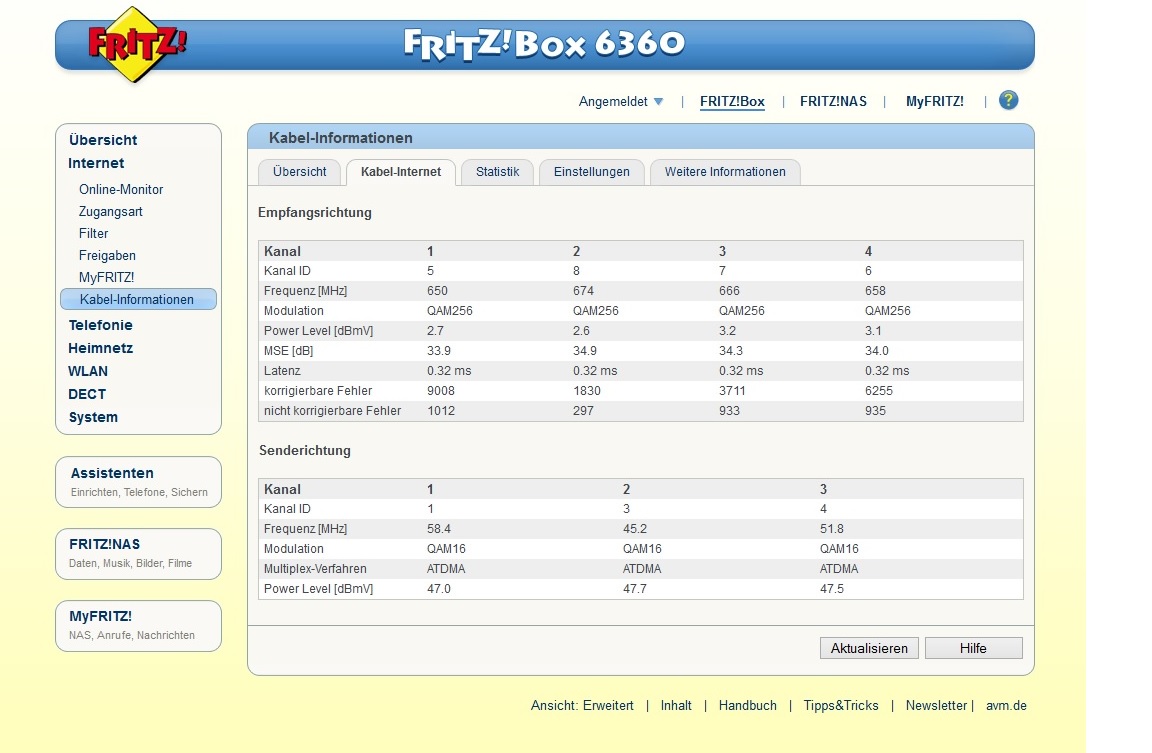Select the upstream power level 47.5
This screenshot has height=753, width=1152.
tap(832, 589)
